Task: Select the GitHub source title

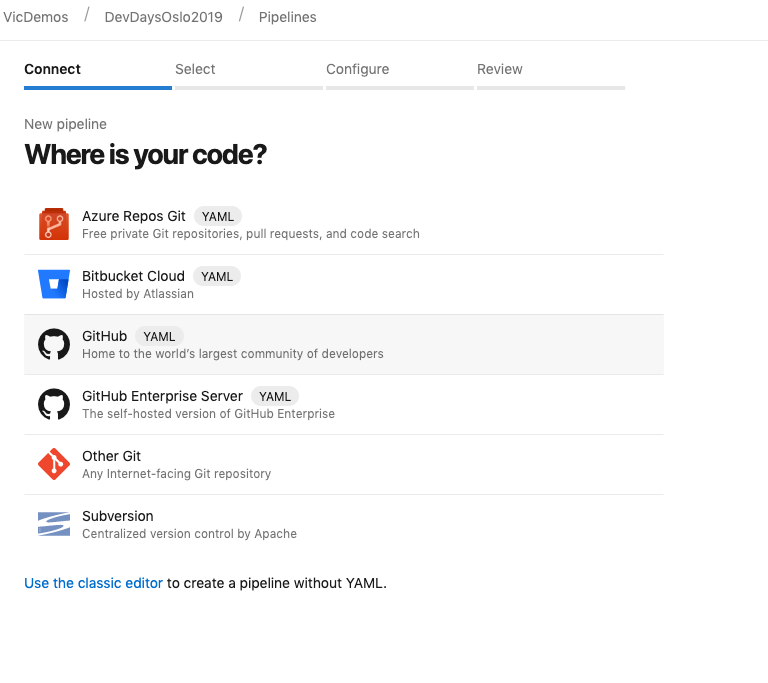Action: [104, 336]
